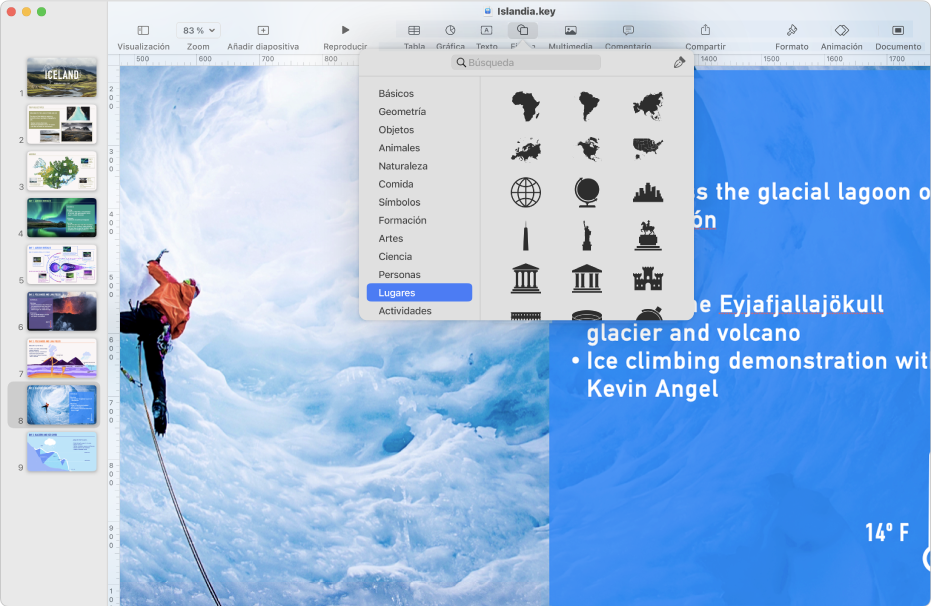Select slide 5 thumbnail
This screenshot has width=931, height=606.
pos(62,265)
